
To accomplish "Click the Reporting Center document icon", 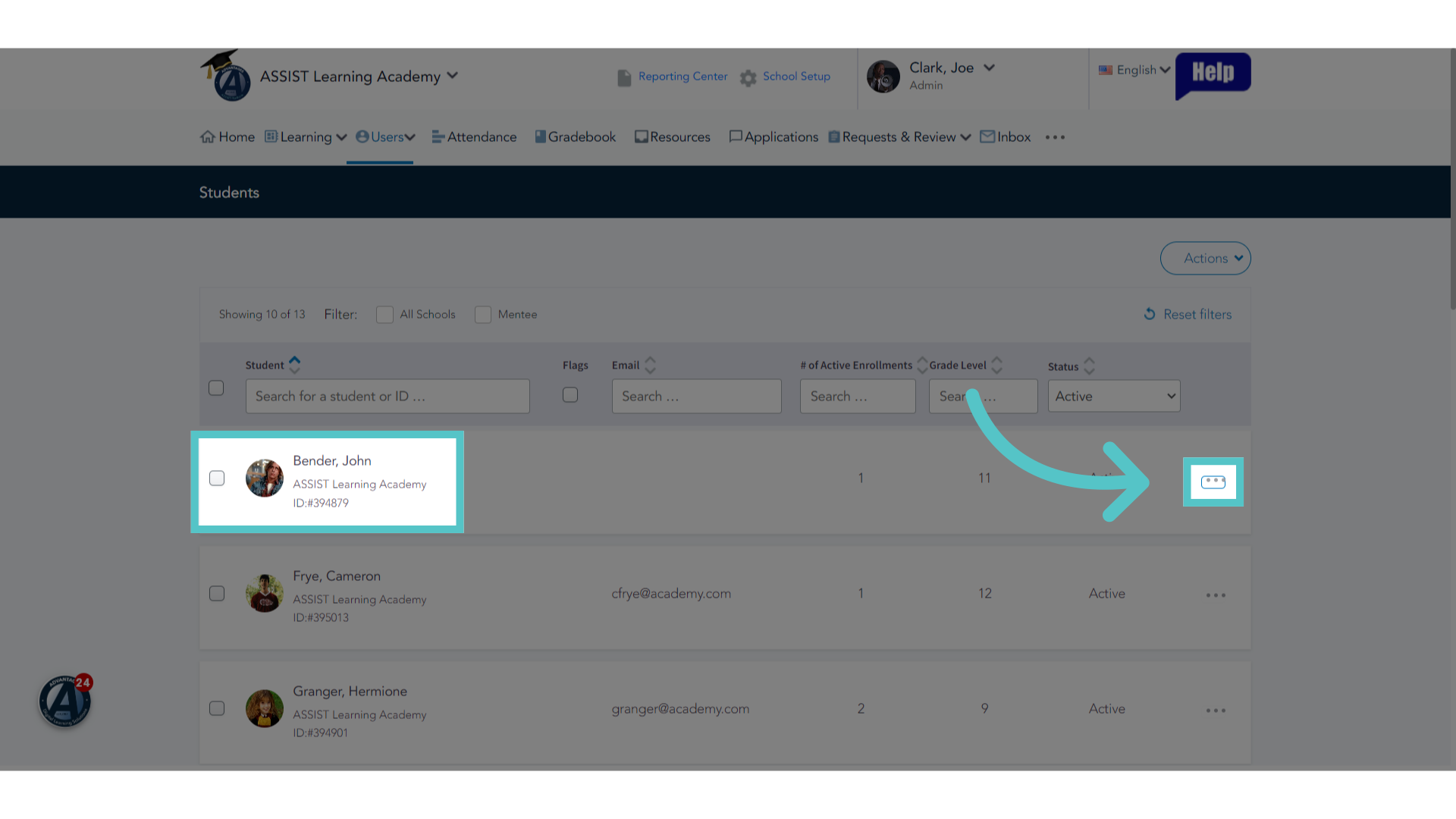I will pyautogui.click(x=624, y=77).
